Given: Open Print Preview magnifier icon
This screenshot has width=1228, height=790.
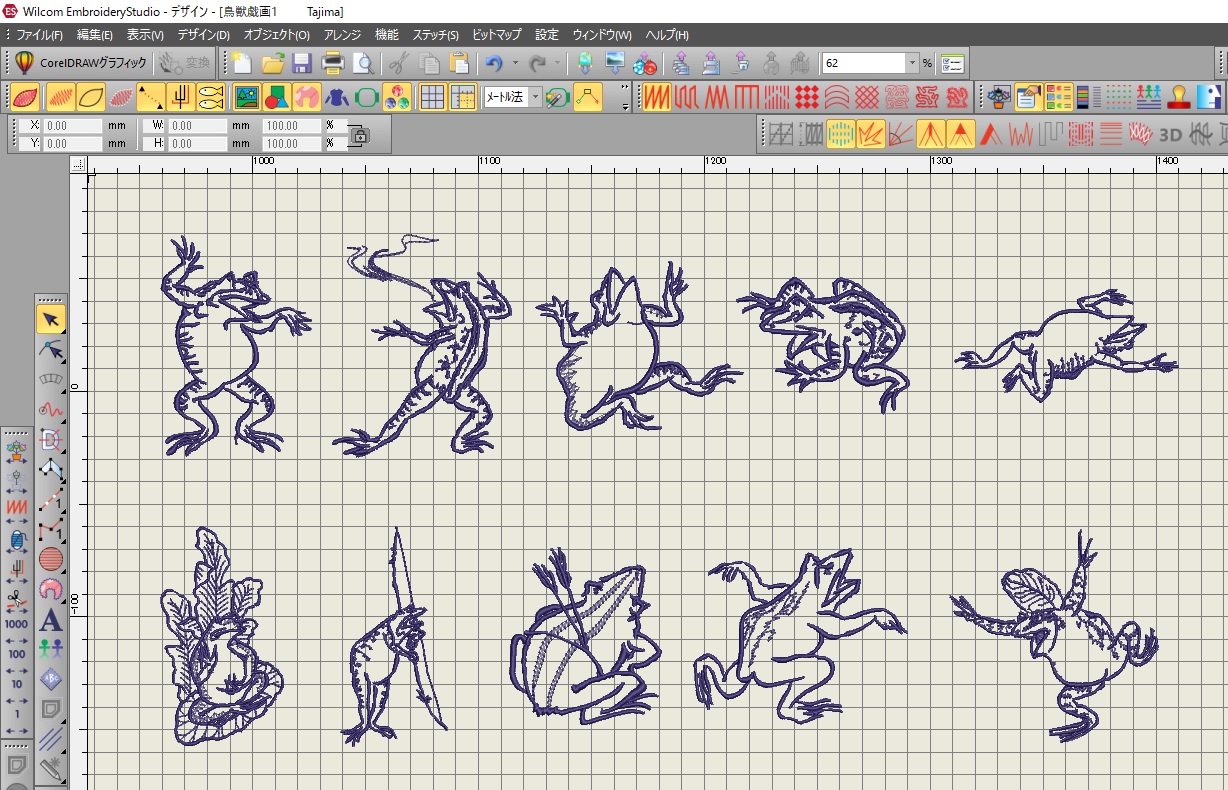Looking at the screenshot, I should (362, 64).
